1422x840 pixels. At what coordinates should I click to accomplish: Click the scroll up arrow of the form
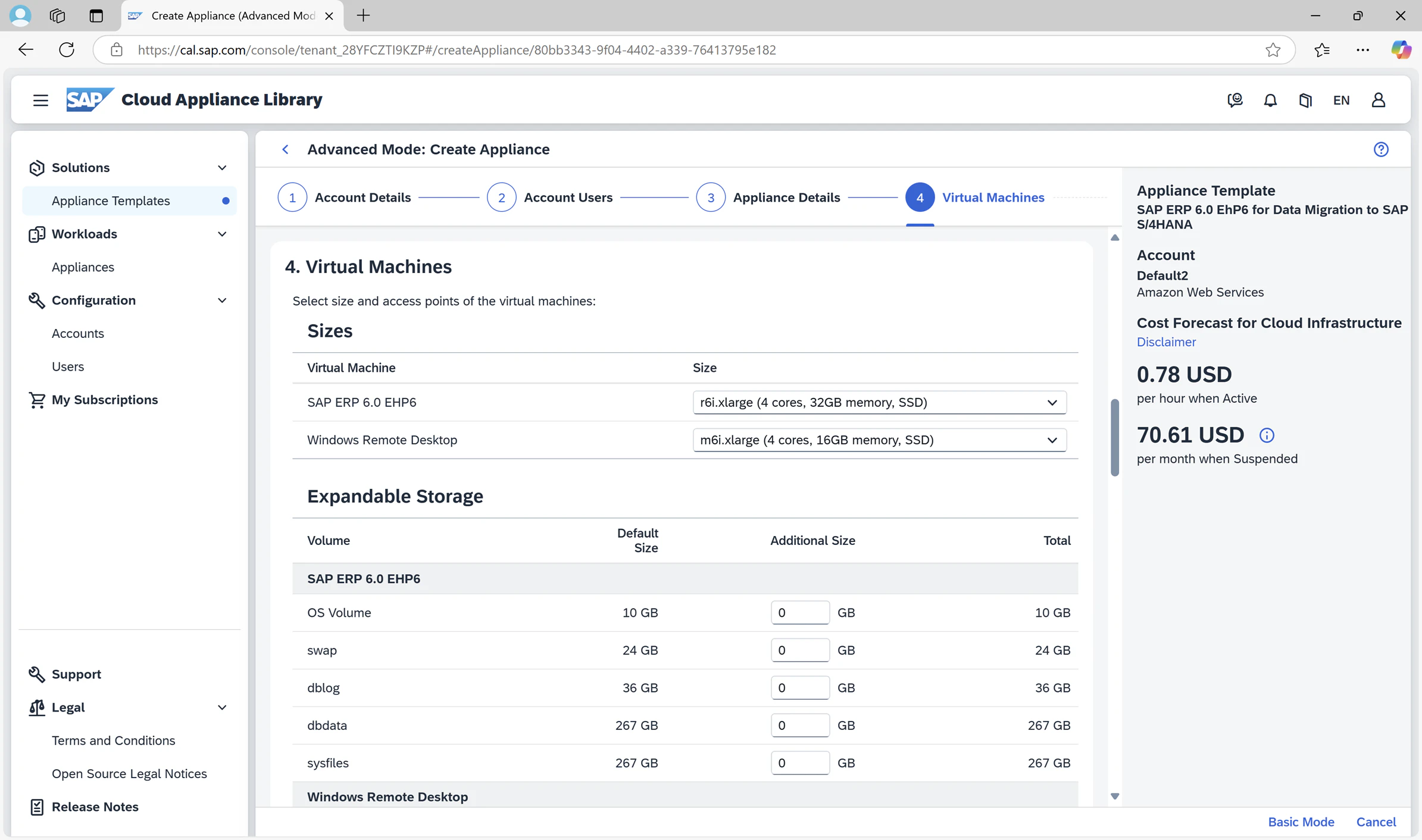coord(1115,237)
